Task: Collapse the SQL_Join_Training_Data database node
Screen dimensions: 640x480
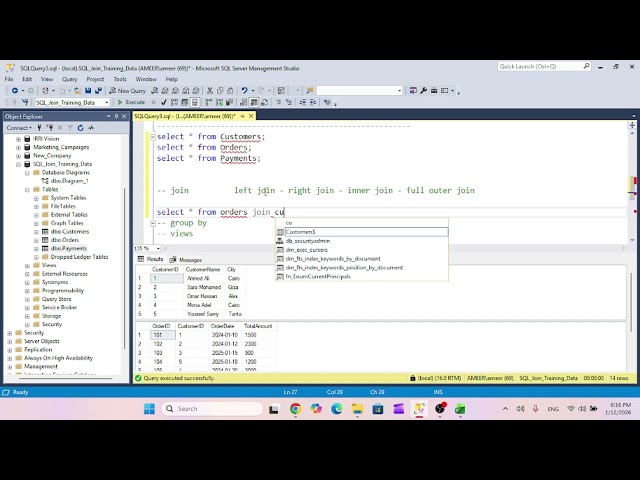Action: pyautogui.click(x=18, y=164)
